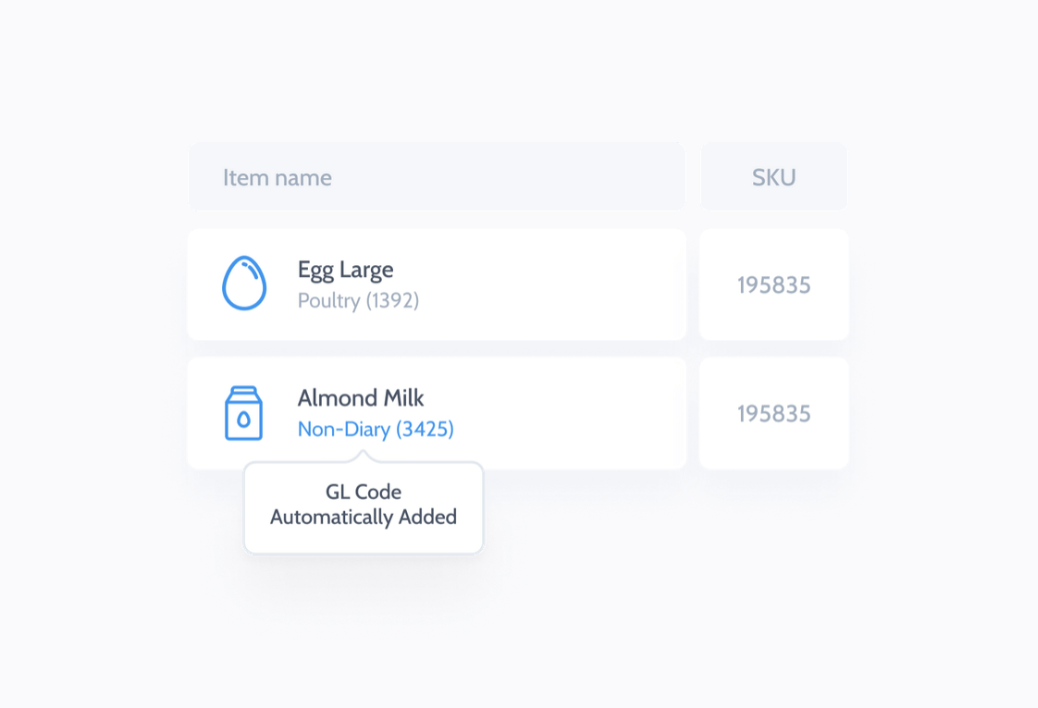Select the Egg Large item name

(x=345, y=269)
